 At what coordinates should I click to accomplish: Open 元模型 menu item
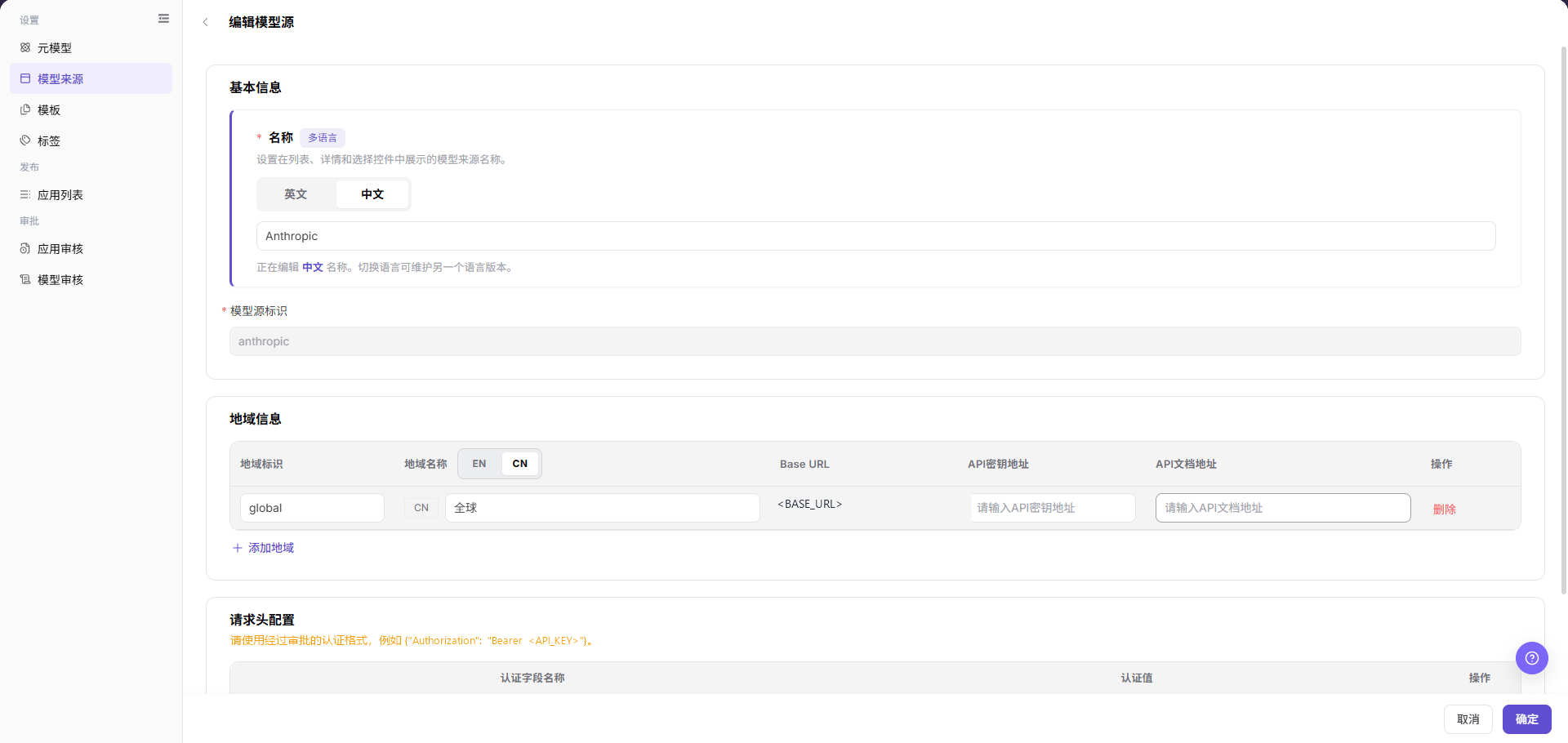coord(91,47)
